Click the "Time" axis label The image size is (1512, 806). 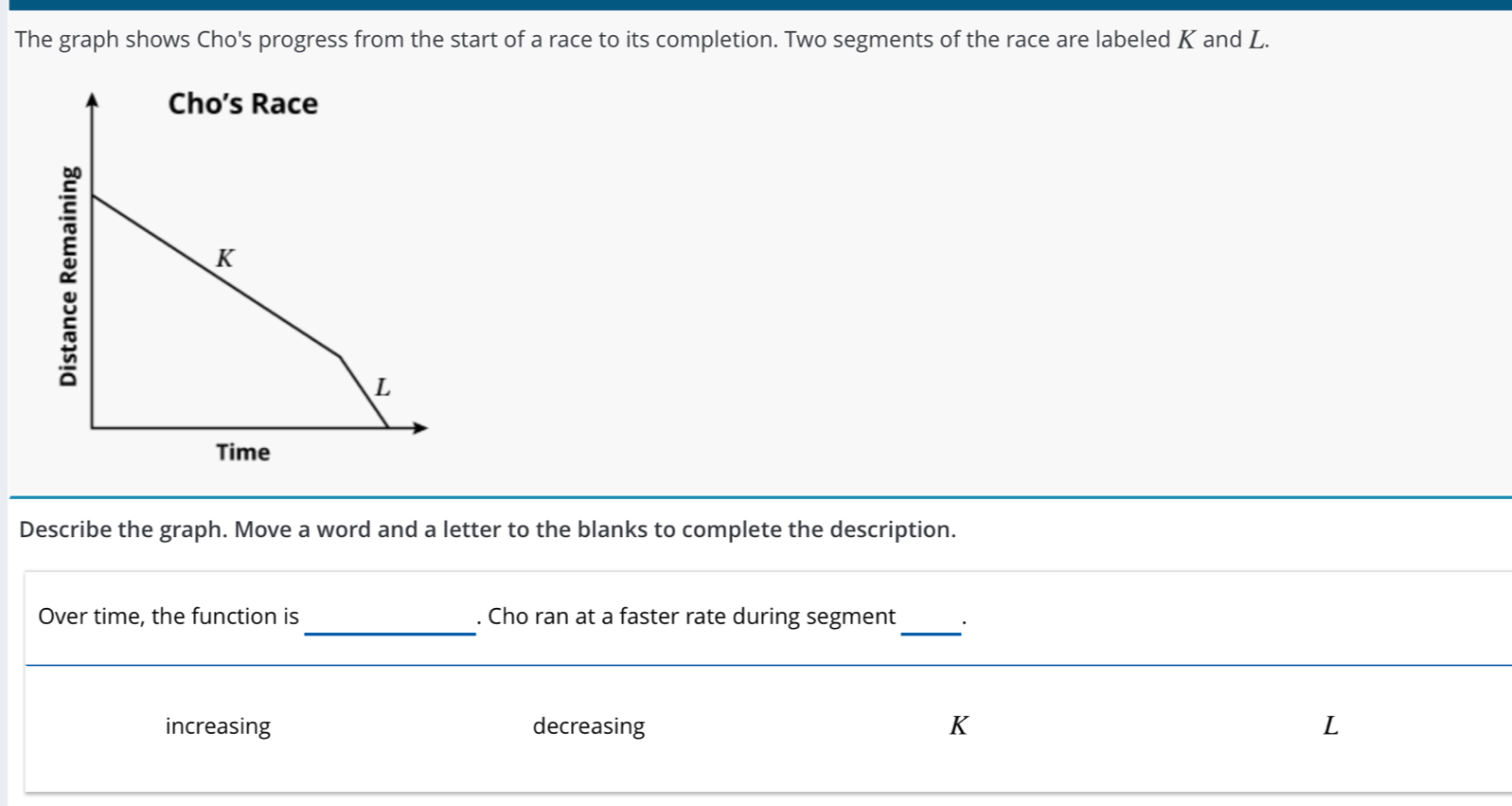point(242,453)
